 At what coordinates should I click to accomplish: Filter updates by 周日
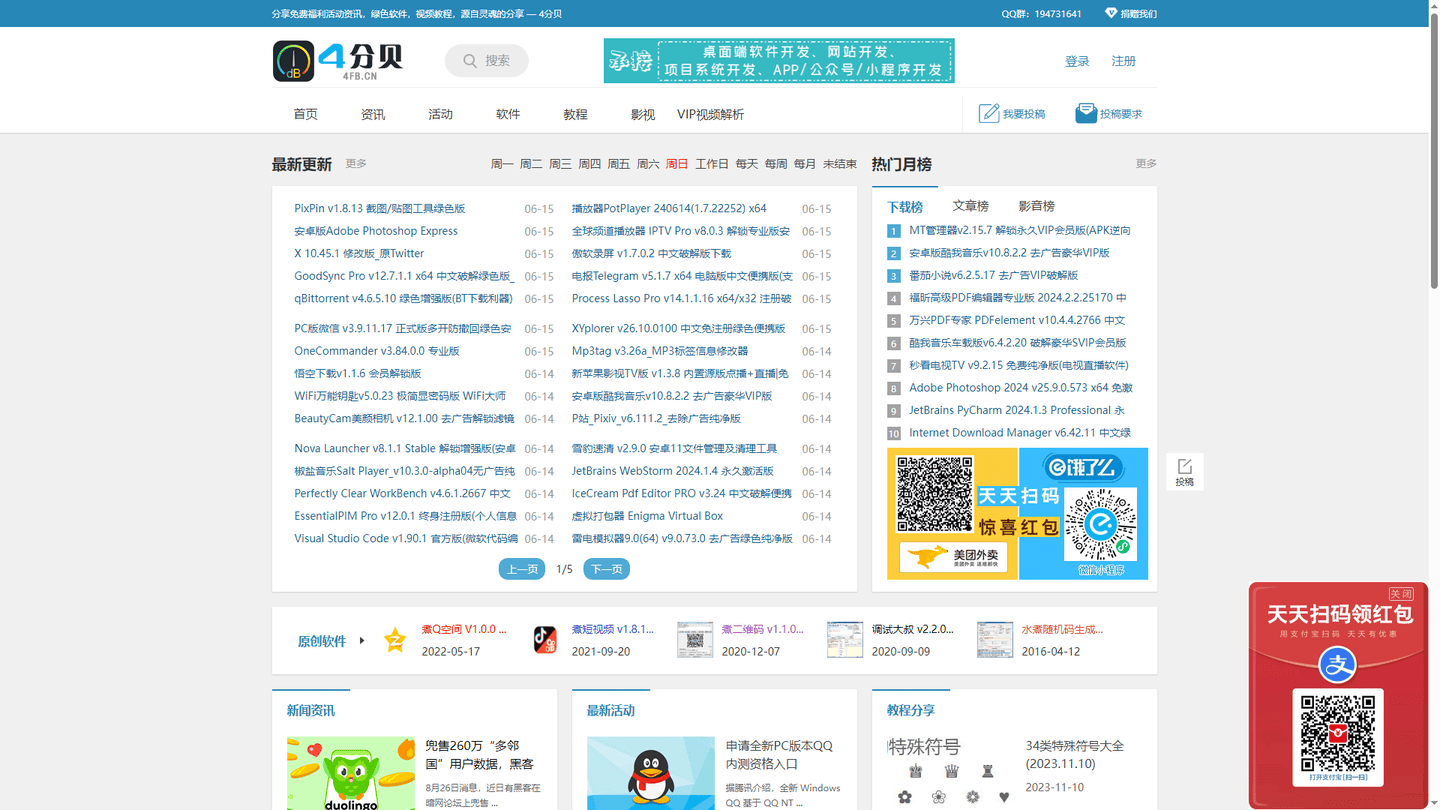point(677,164)
